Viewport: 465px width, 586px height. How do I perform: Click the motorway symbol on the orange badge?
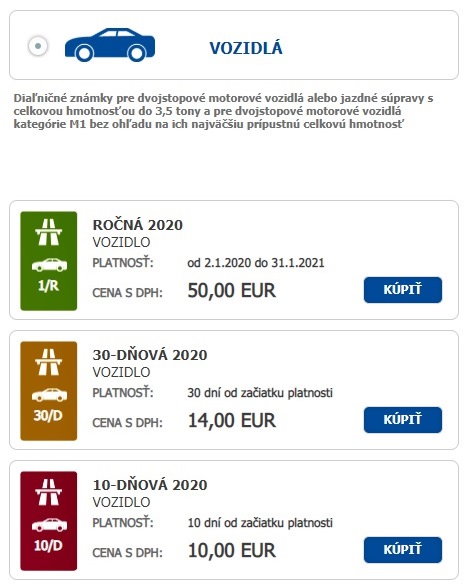click(49, 362)
